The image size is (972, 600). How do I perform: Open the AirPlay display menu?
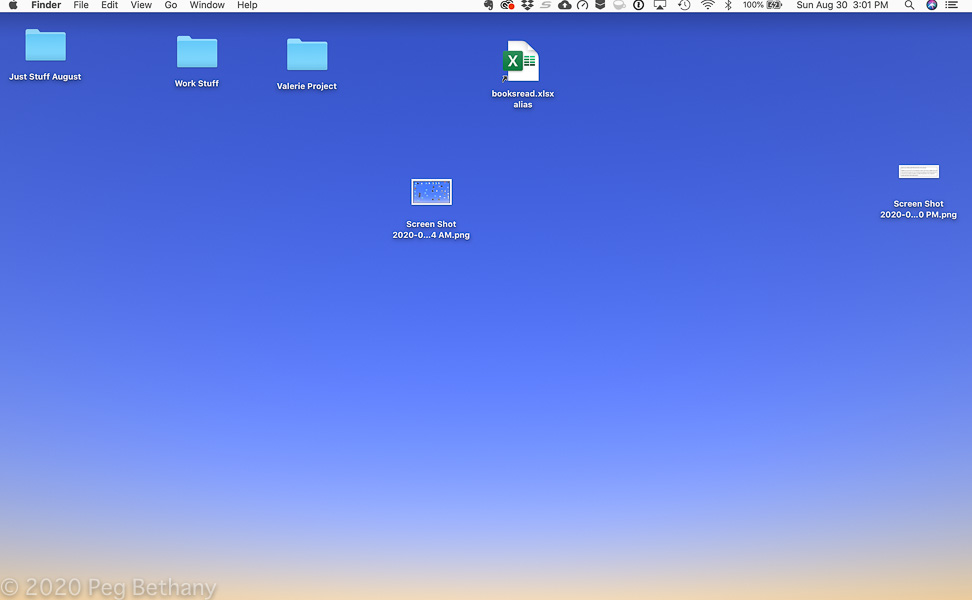pyautogui.click(x=660, y=5)
